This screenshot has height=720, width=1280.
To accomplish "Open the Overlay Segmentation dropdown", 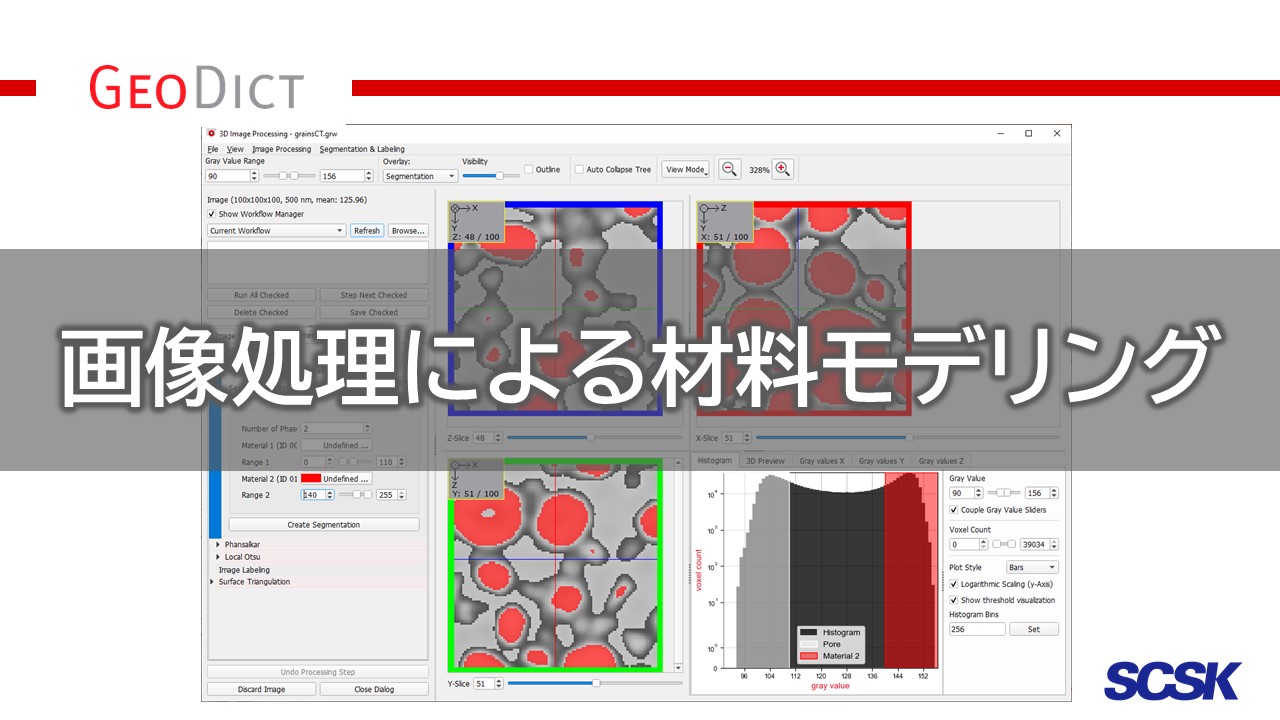I will click(x=420, y=176).
